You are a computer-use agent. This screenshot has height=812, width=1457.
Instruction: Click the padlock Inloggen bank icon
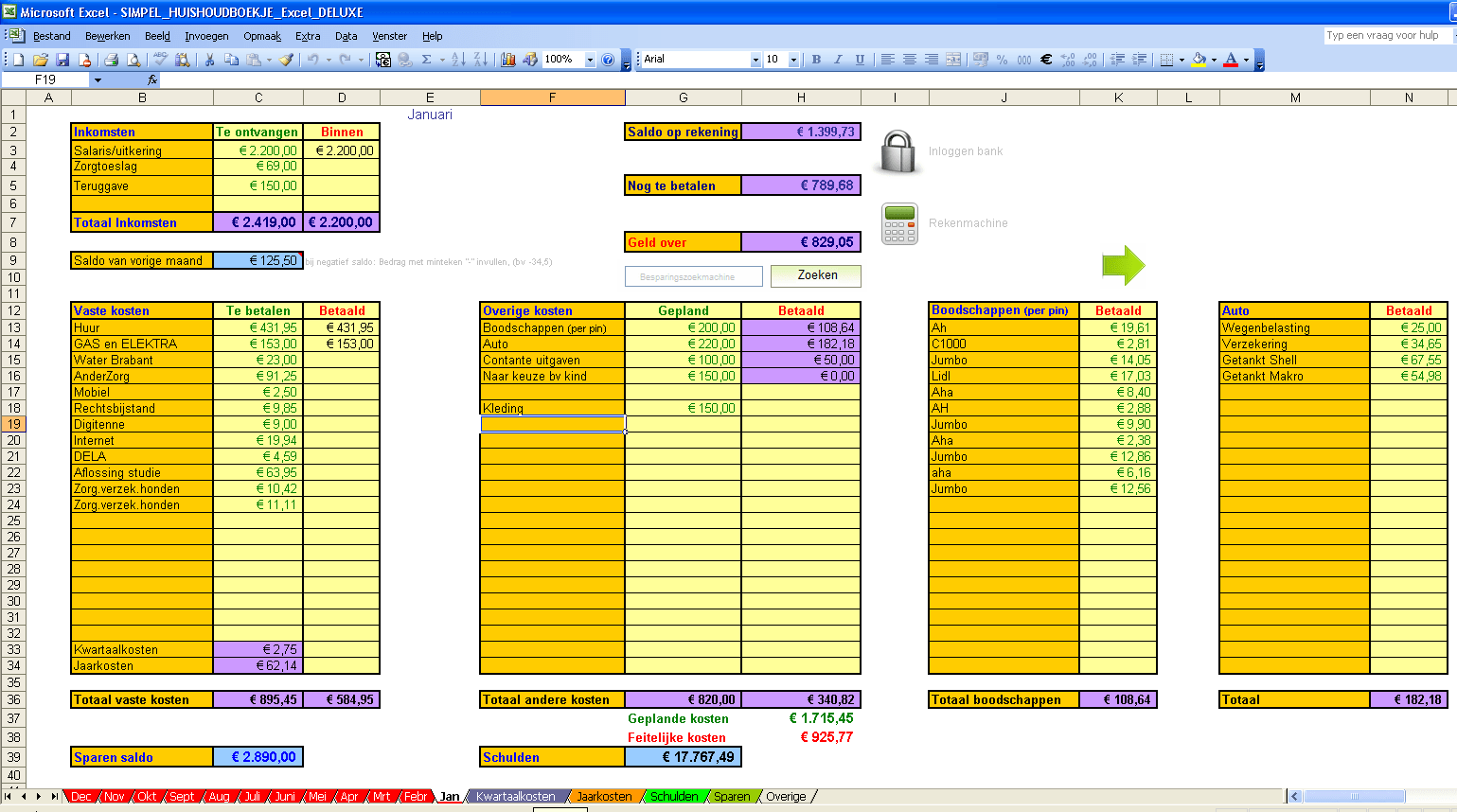pos(897,151)
